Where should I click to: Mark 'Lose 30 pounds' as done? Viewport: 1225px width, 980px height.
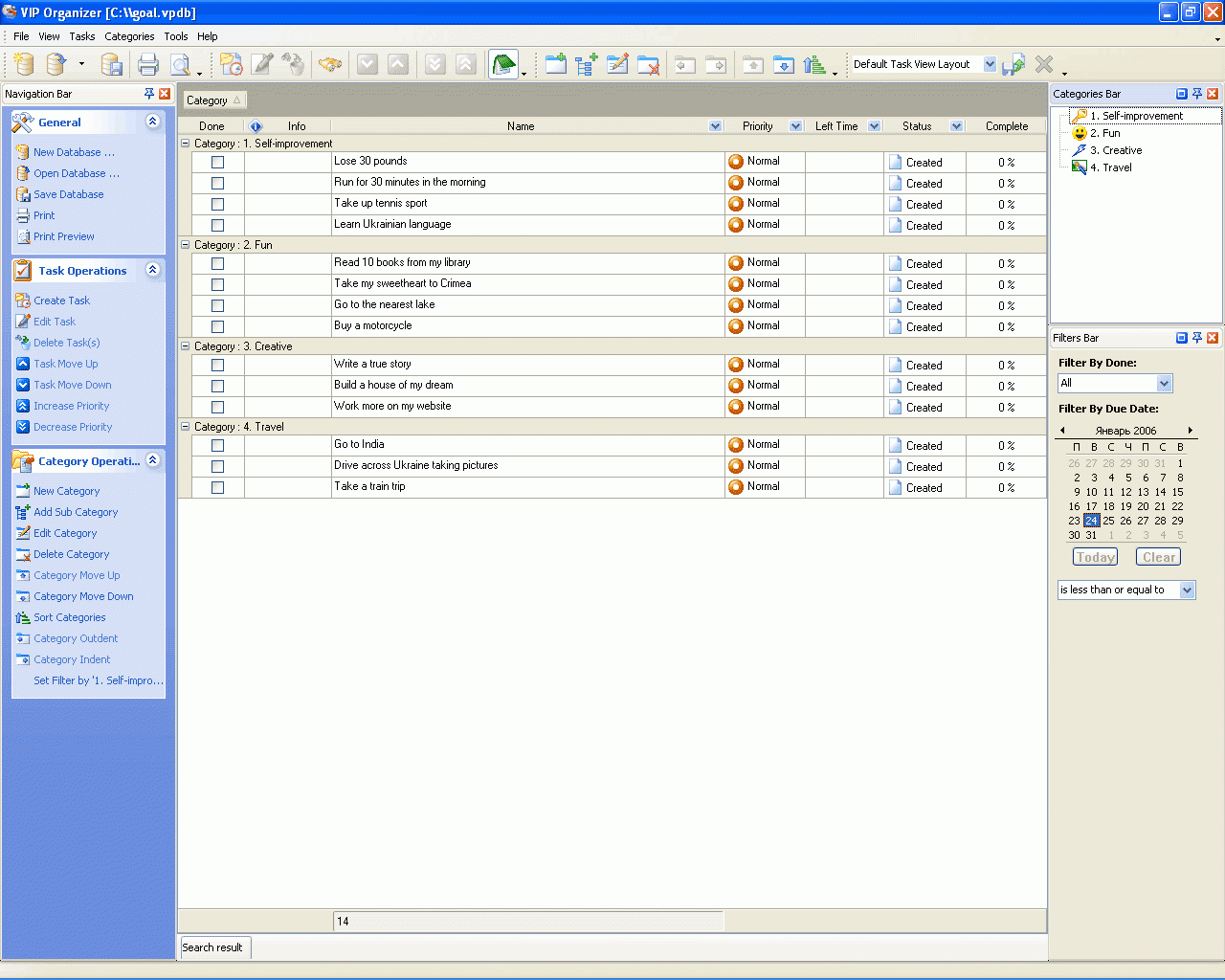click(217, 163)
